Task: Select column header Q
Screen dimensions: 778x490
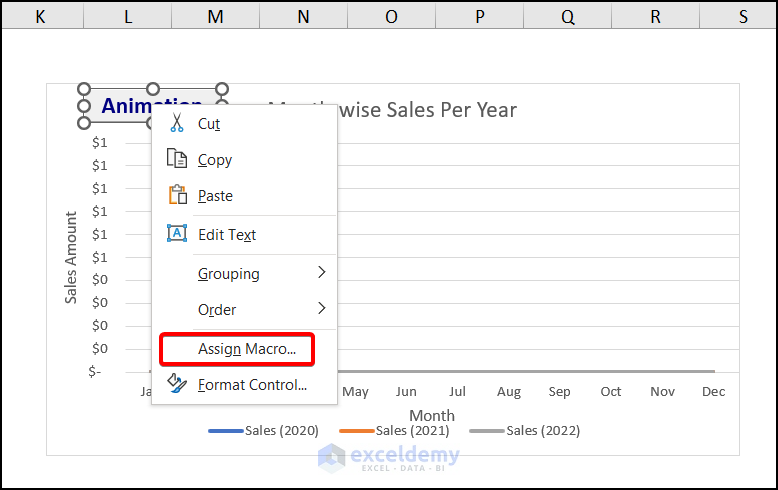Action: point(567,16)
